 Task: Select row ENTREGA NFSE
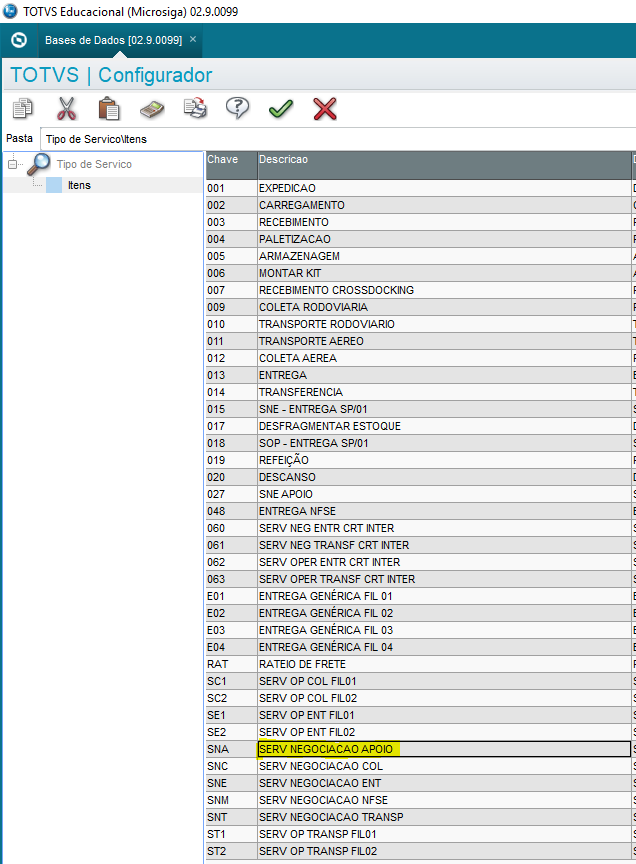coord(419,511)
